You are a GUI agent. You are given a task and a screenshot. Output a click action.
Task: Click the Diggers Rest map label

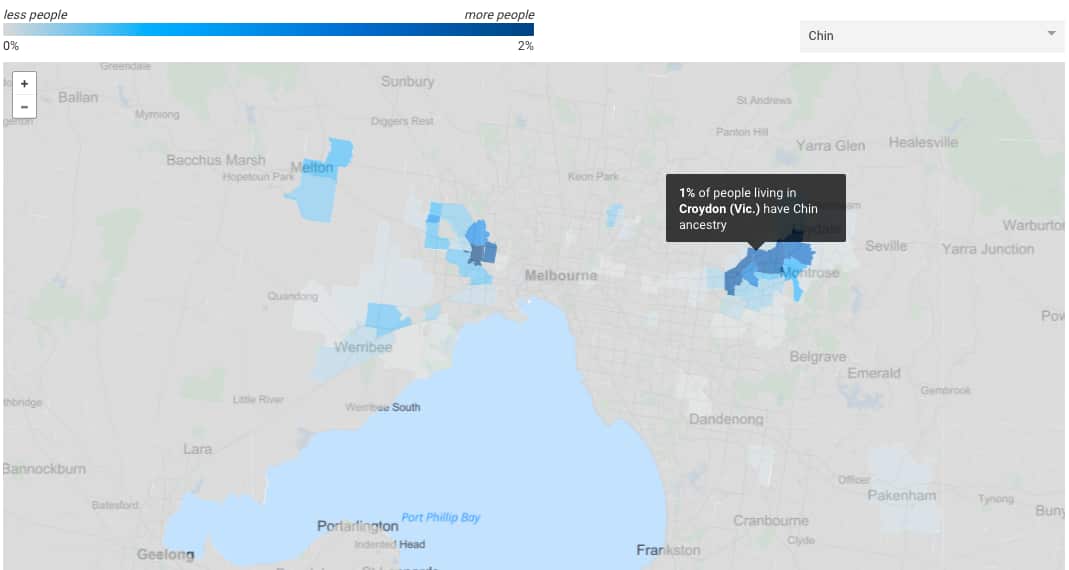pyautogui.click(x=402, y=121)
